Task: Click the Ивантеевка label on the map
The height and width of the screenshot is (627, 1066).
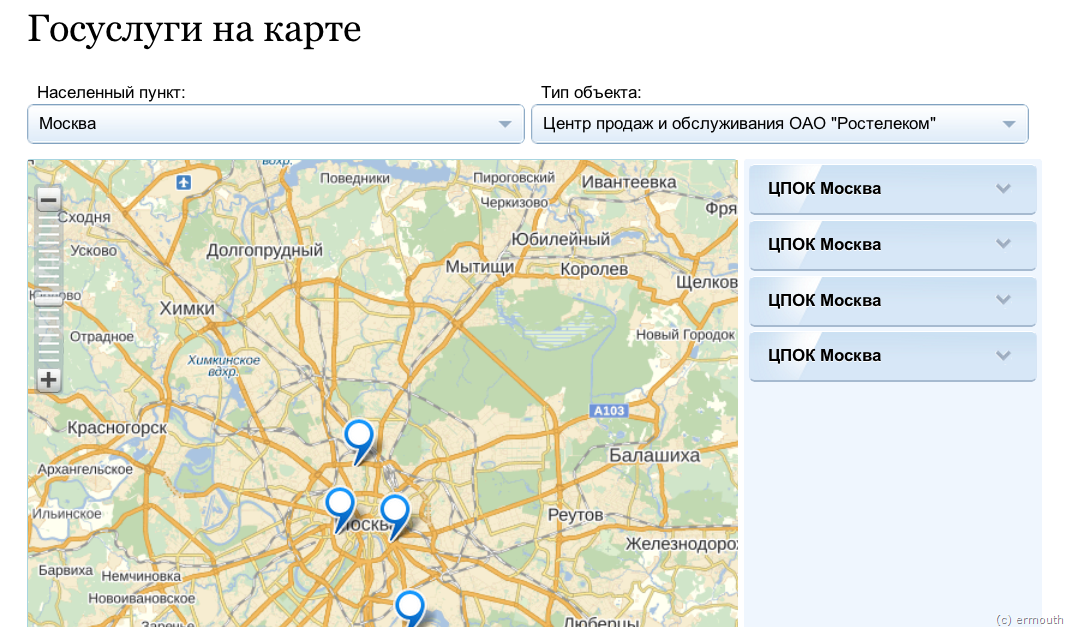Action: (x=629, y=182)
